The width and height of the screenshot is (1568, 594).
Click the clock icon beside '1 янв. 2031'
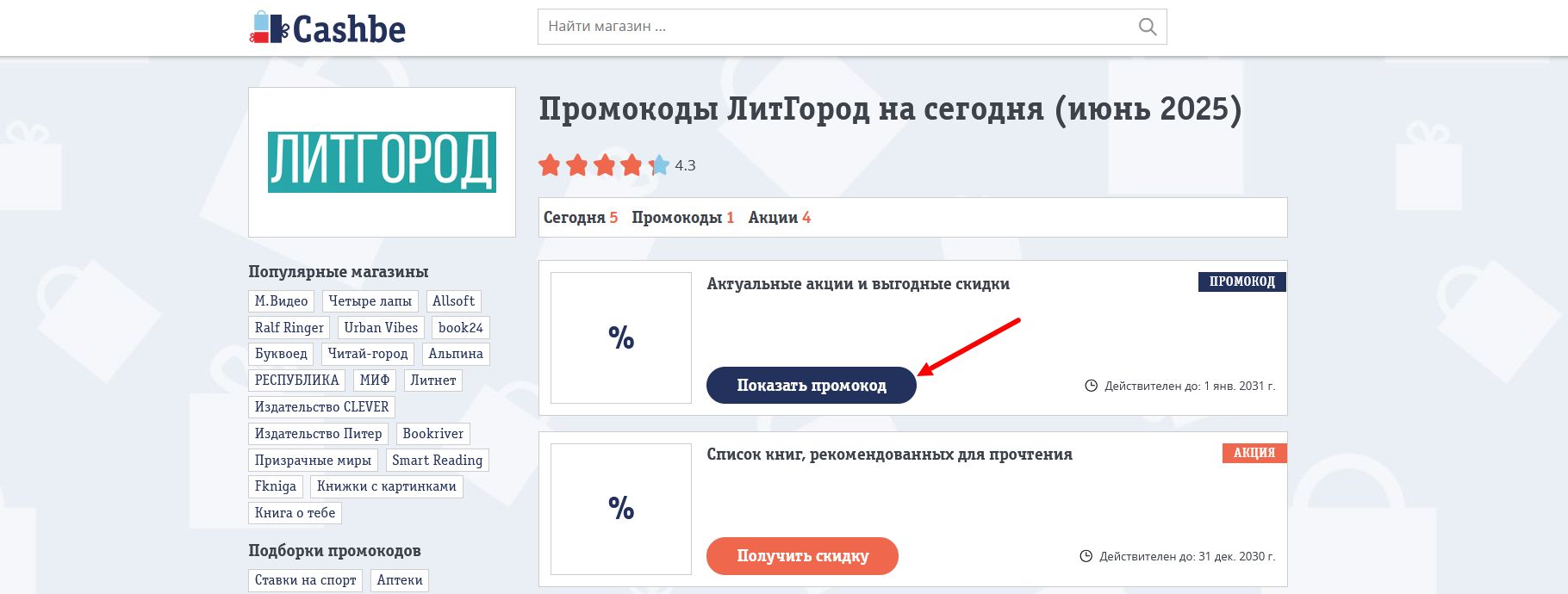[x=1091, y=386]
